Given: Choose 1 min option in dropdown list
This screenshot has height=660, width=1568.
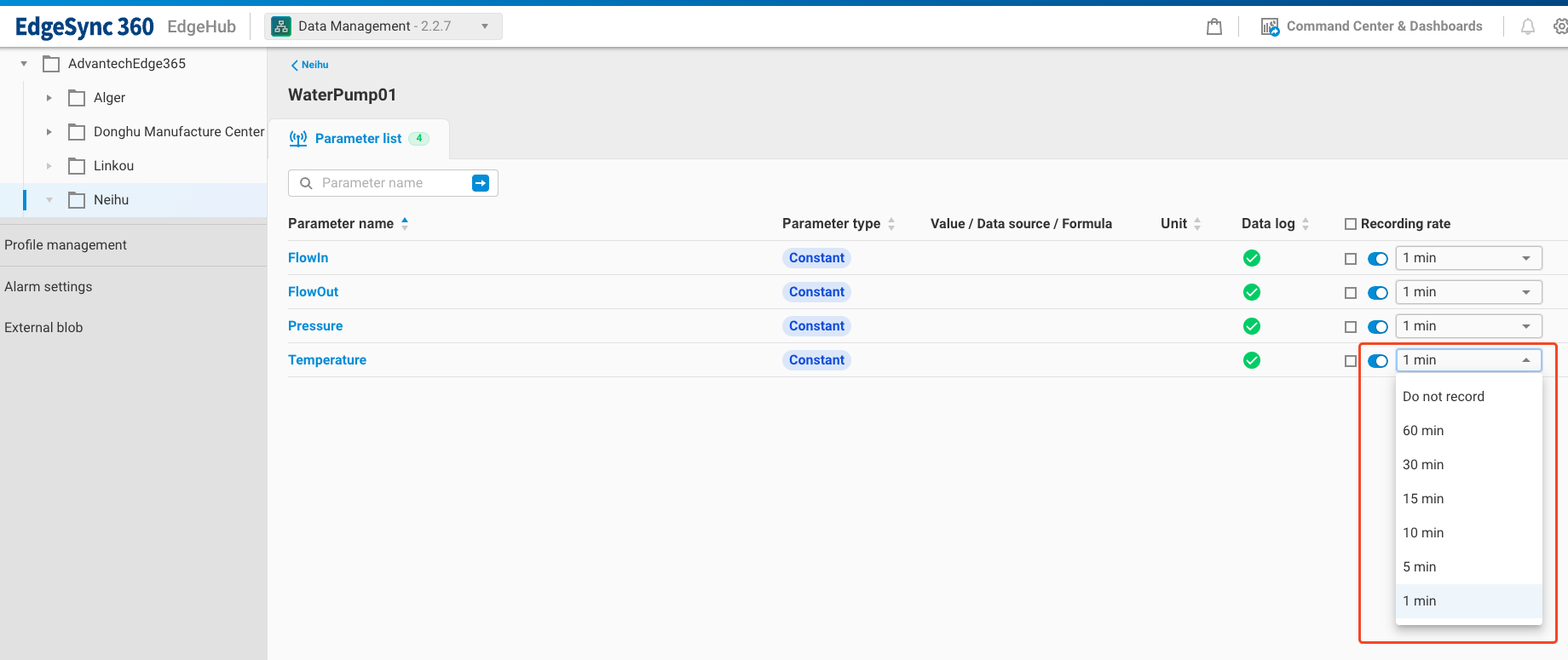Looking at the screenshot, I should click(1468, 601).
